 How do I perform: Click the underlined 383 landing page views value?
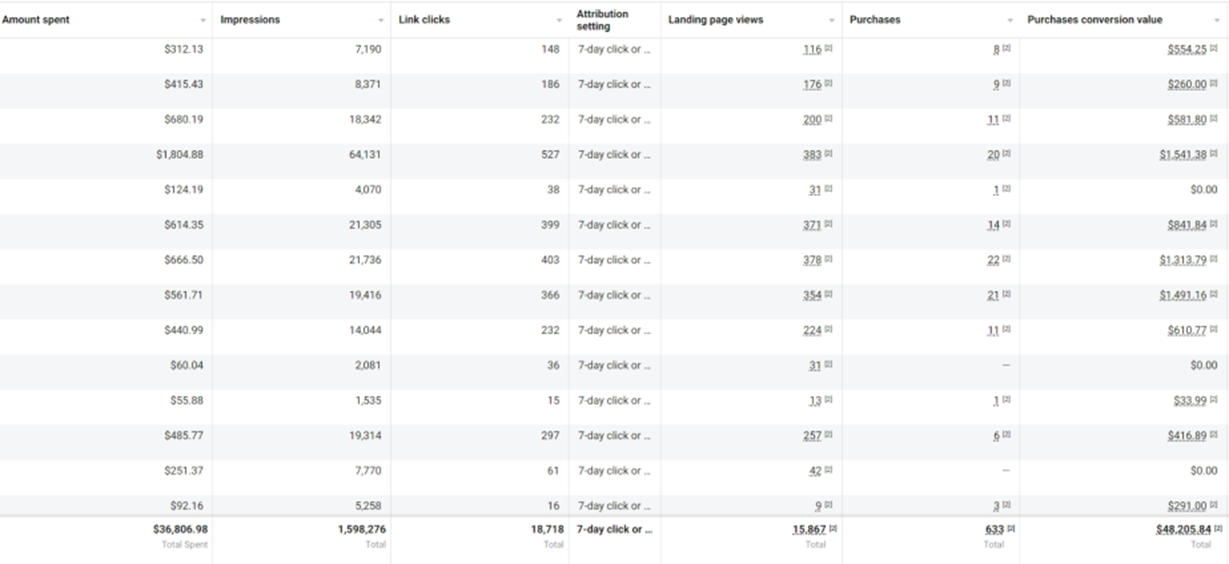point(812,155)
